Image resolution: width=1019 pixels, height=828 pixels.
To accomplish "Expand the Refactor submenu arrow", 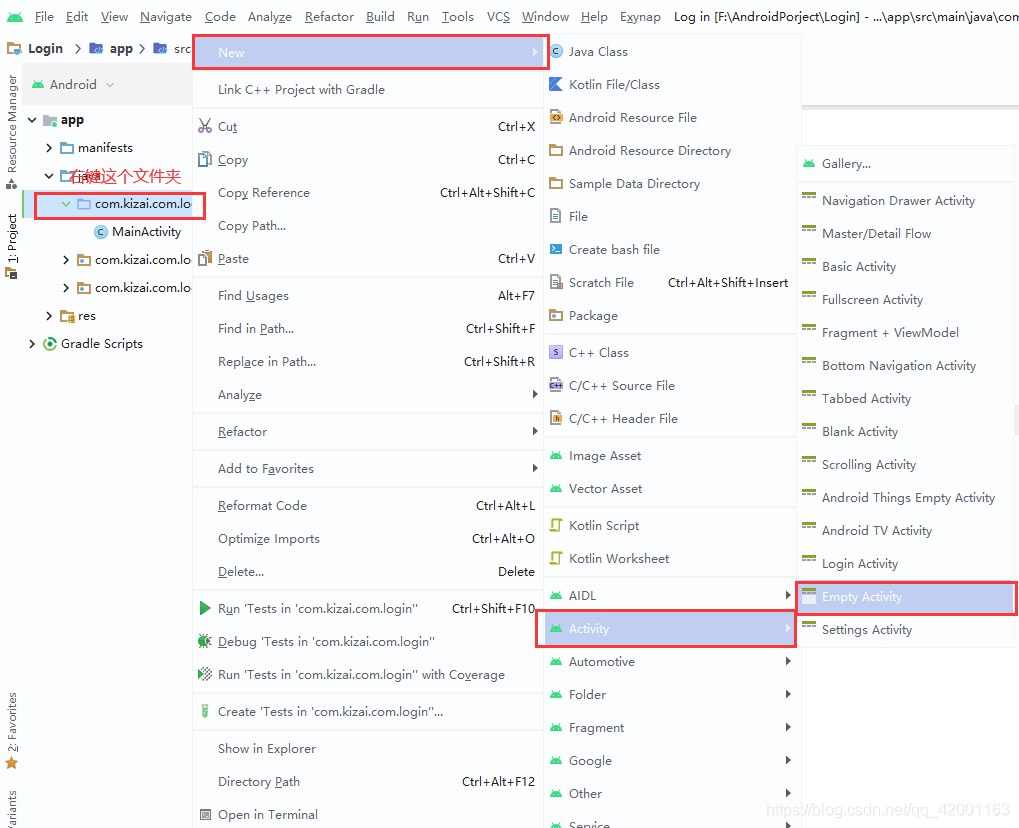I will (x=535, y=431).
